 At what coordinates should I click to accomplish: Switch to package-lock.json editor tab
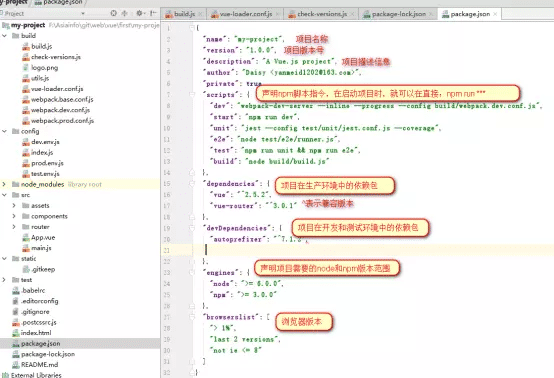pos(399,14)
